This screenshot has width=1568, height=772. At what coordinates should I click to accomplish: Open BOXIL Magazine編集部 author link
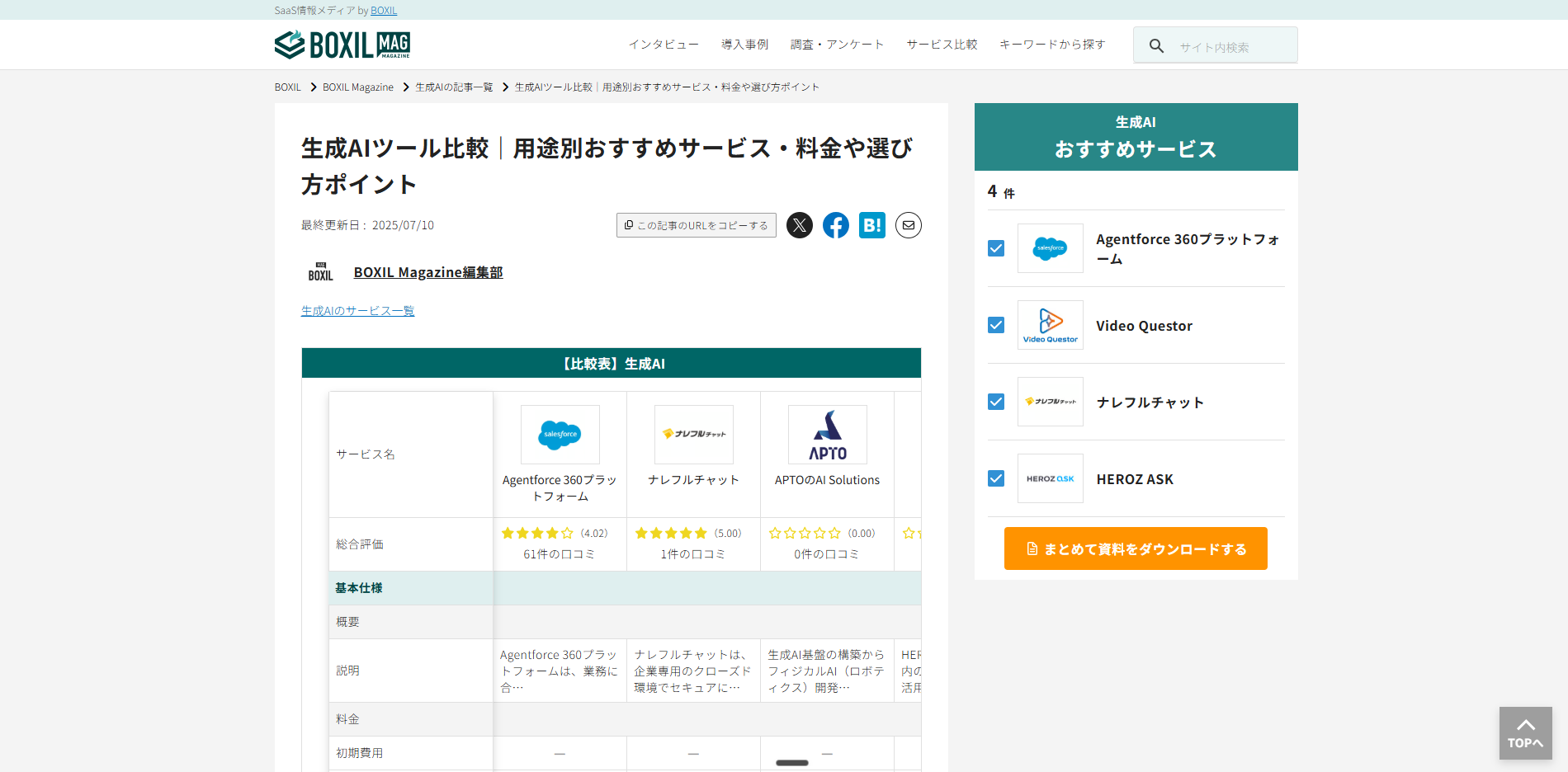[428, 272]
